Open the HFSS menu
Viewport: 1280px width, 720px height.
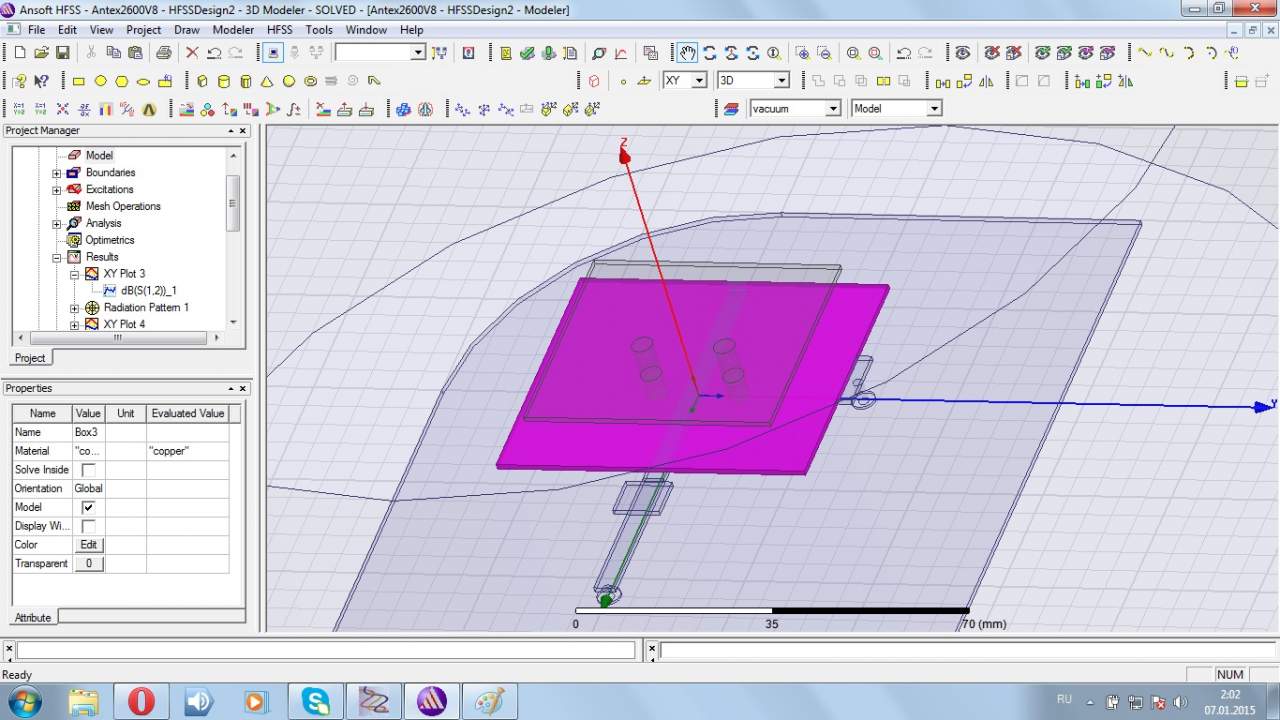click(x=279, y=30)
